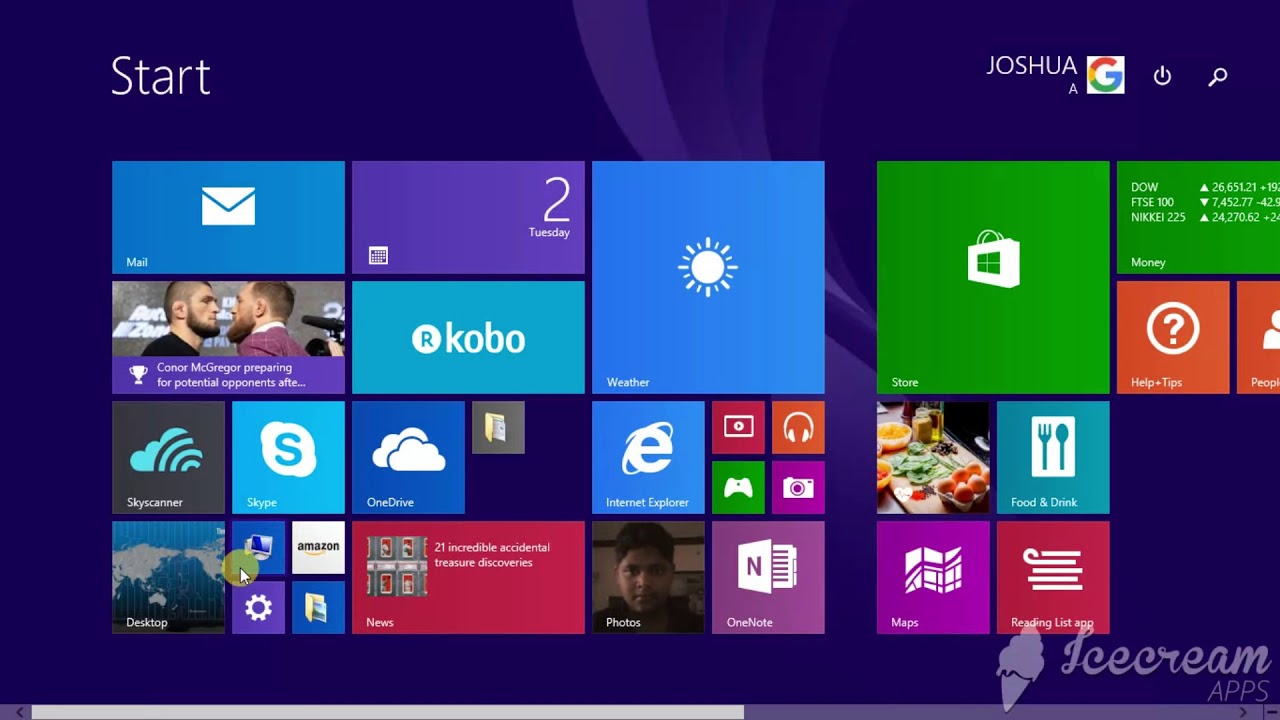Open the Video app small tile
The width and height of the screenshot is (1280, 720).
pyautogui.click(x=738, y=427)
